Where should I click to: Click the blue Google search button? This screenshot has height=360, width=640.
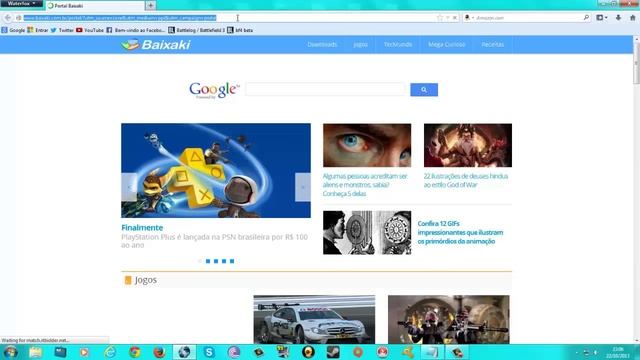pyautogui.click(x=424, y=90)
